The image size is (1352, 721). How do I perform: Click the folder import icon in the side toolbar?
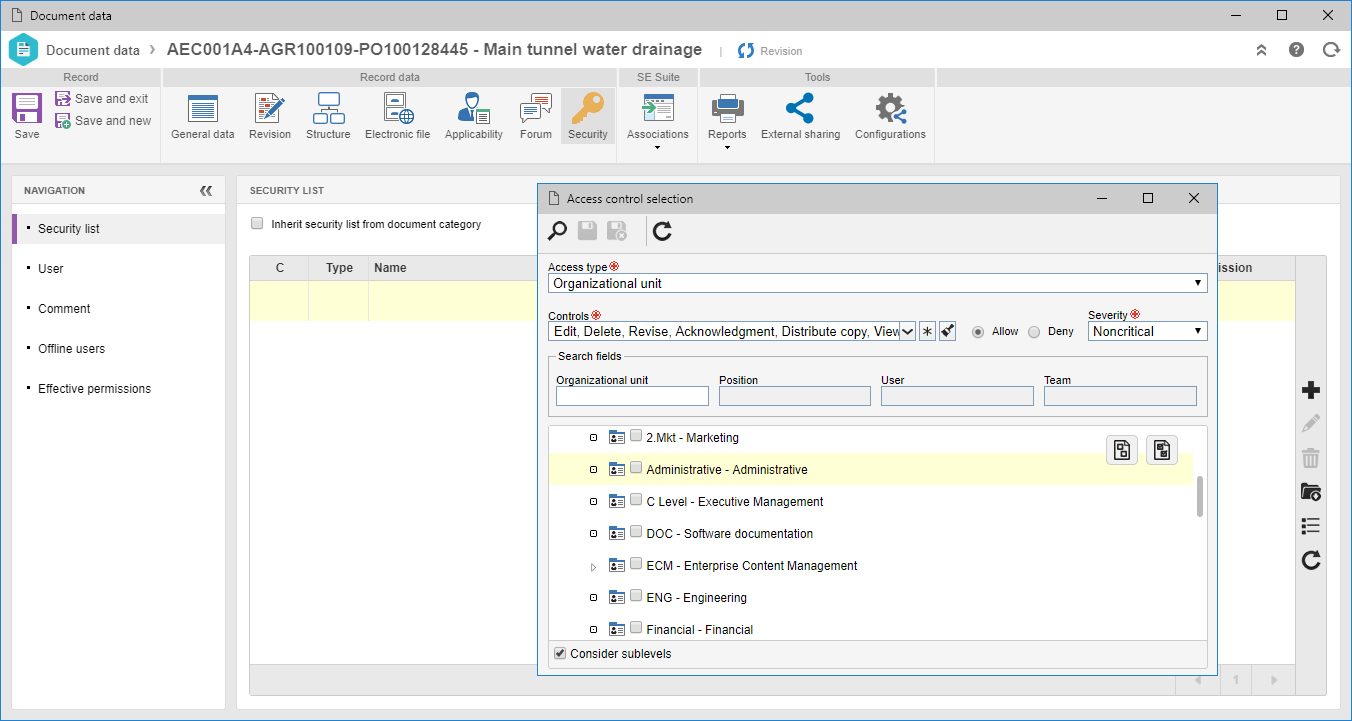1311,492
